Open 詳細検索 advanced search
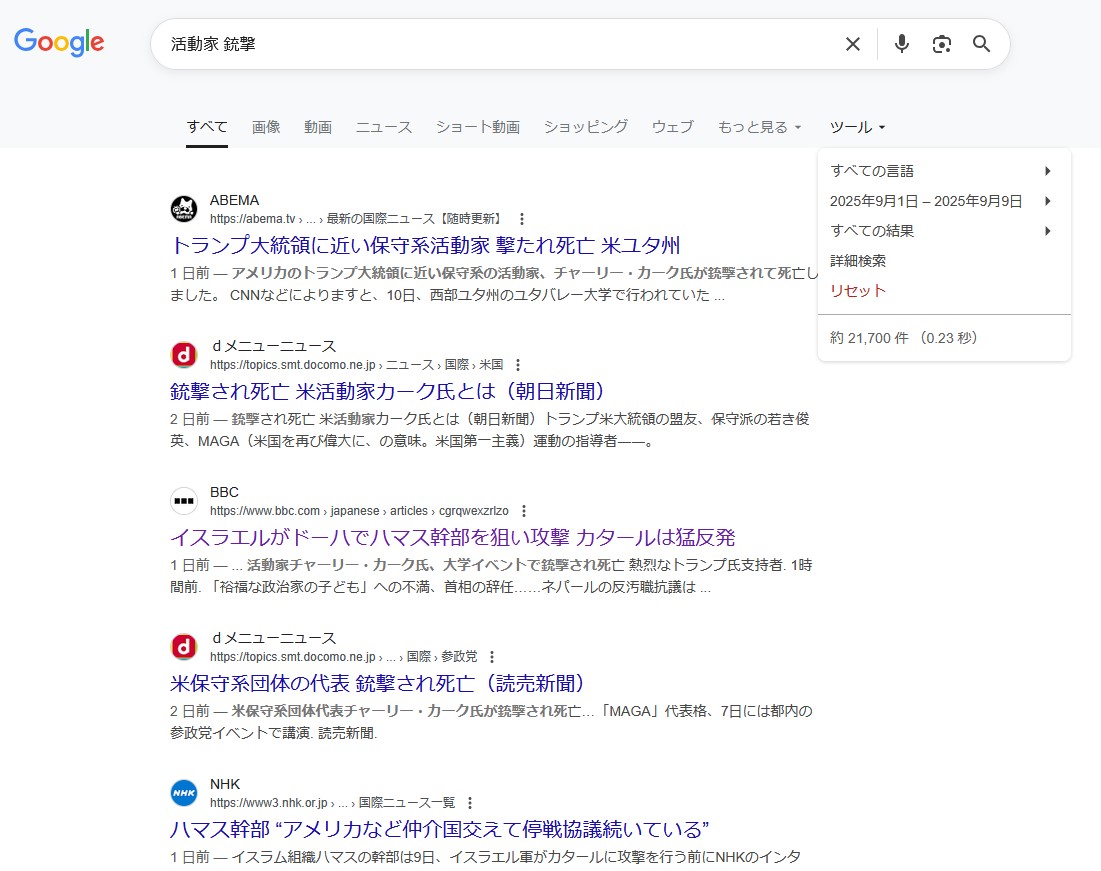 coord(857,261)
